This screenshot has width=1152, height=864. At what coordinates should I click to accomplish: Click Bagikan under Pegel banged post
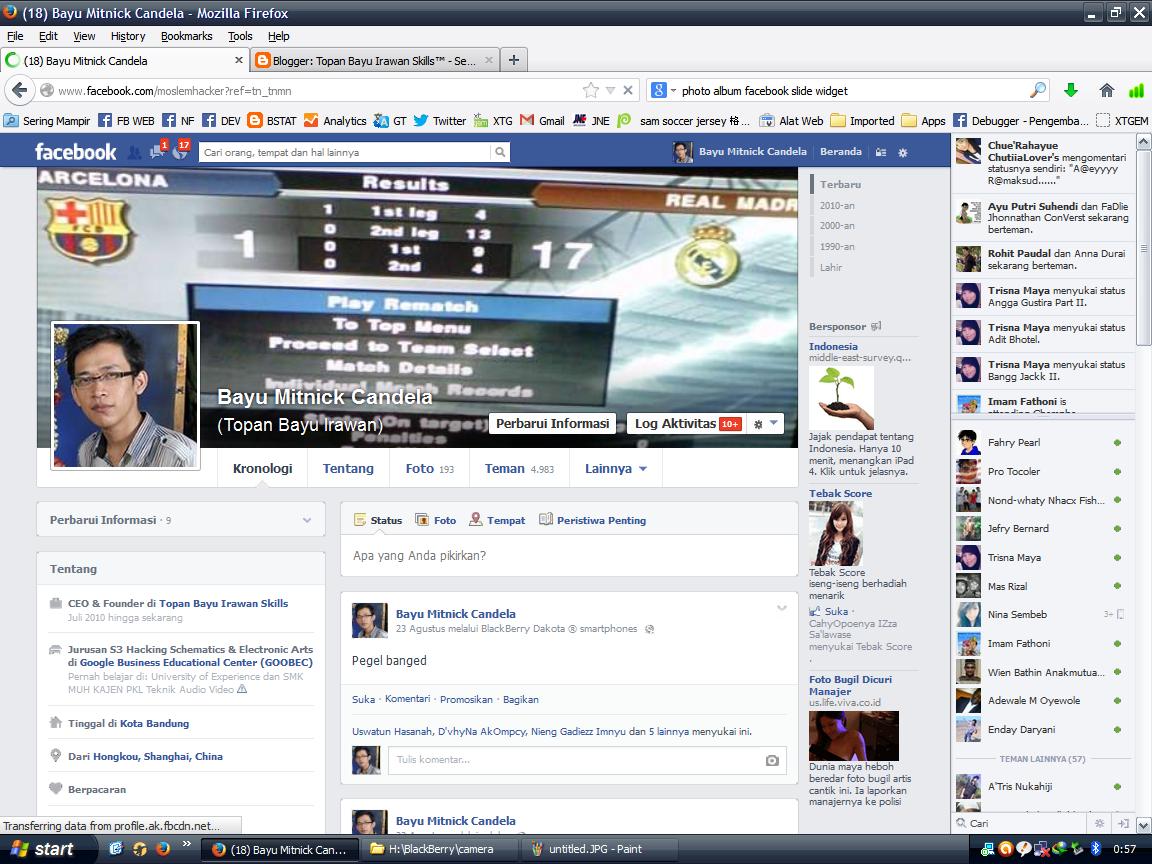[520, 699]
